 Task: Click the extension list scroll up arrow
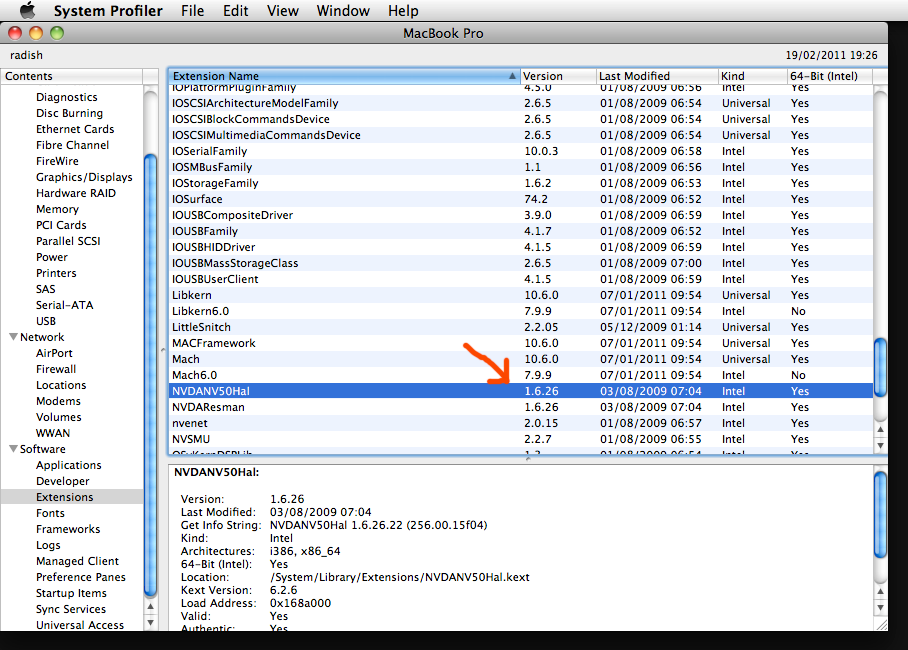click(880, 429)
